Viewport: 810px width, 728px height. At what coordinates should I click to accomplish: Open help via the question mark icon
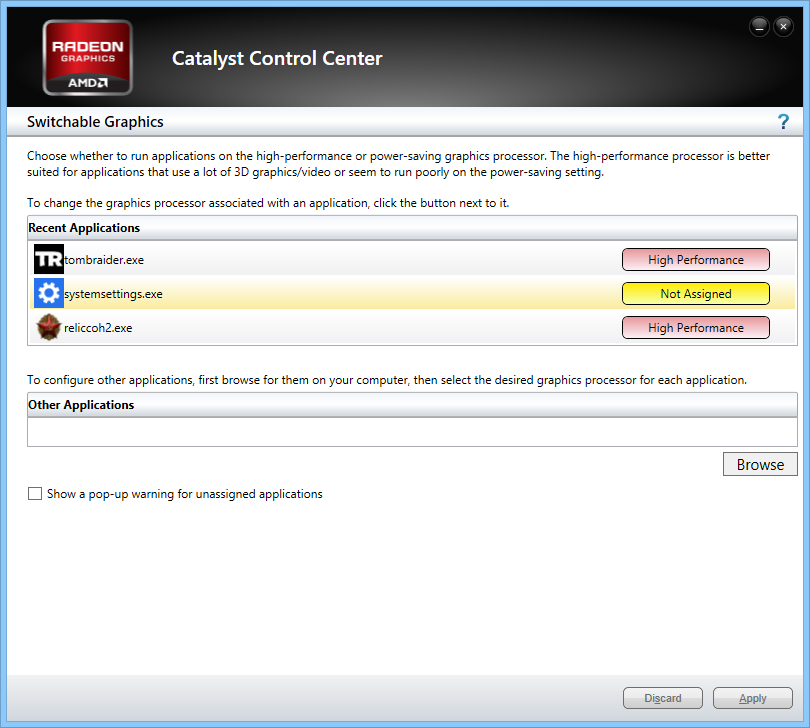point(783,122)
